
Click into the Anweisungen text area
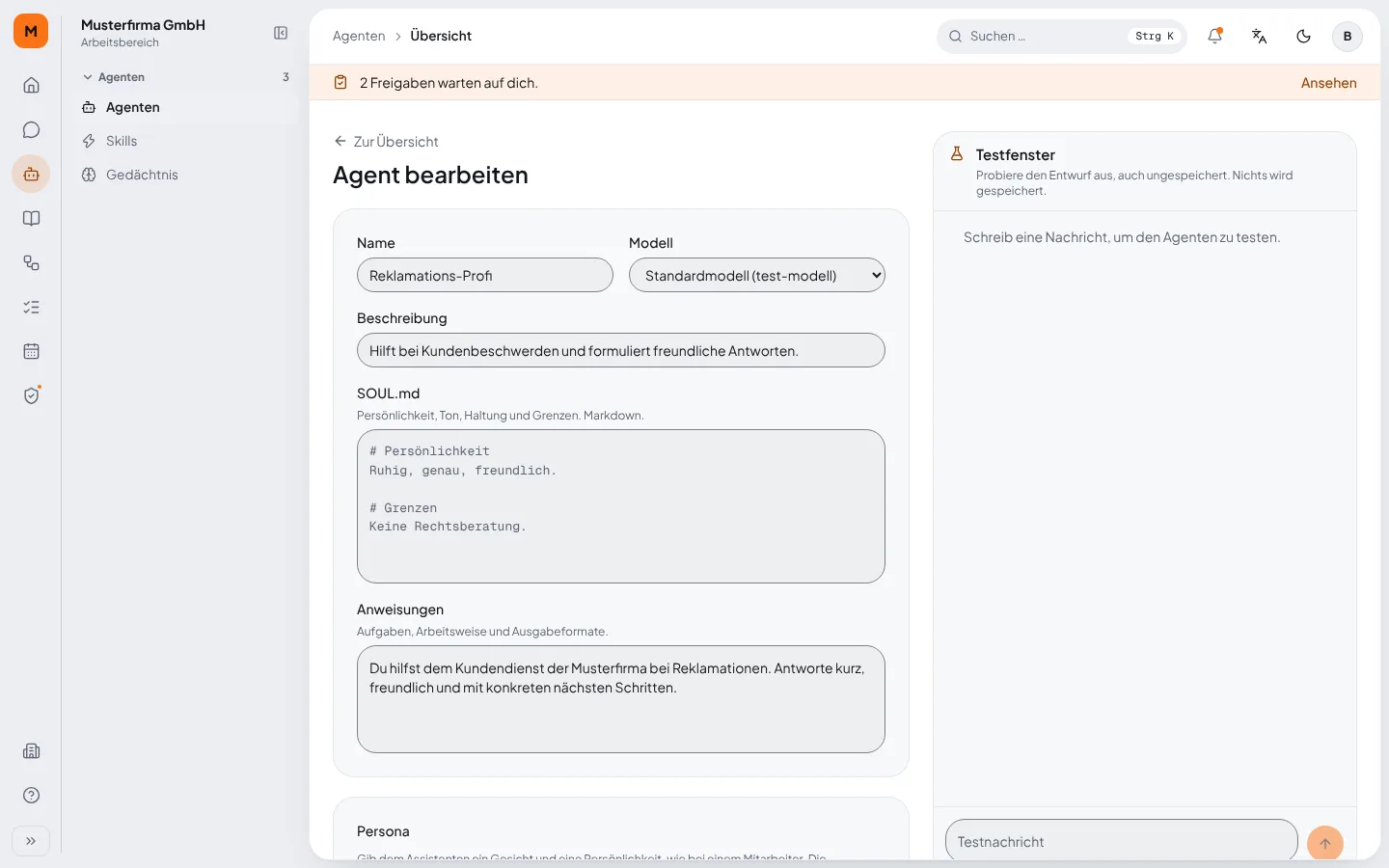pyautogui.click(x=621, y=699)
